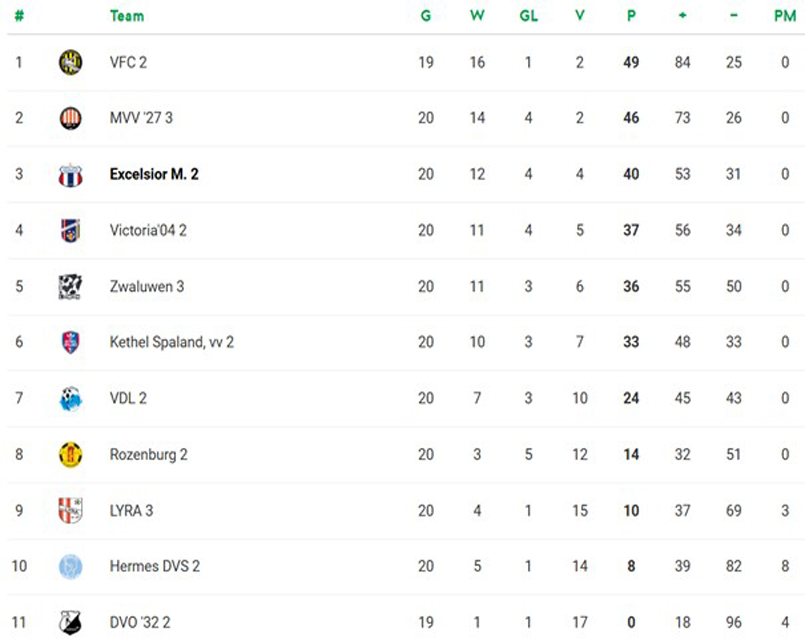Click the Hermes DVS 2 logo
Screen dimensions: 805x644
tap(70, 566)
